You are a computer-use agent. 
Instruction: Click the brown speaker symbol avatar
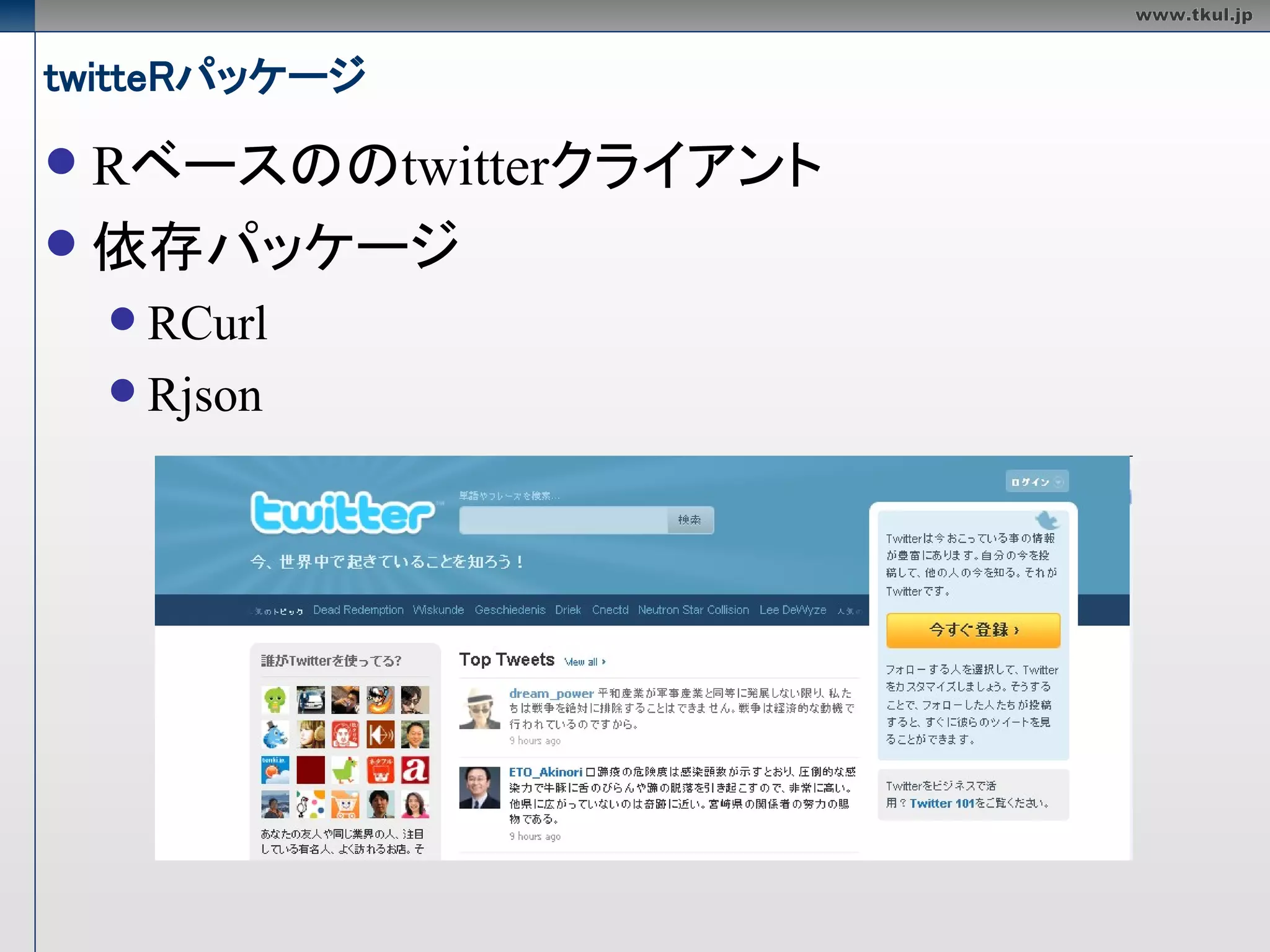tap(380, 735)
